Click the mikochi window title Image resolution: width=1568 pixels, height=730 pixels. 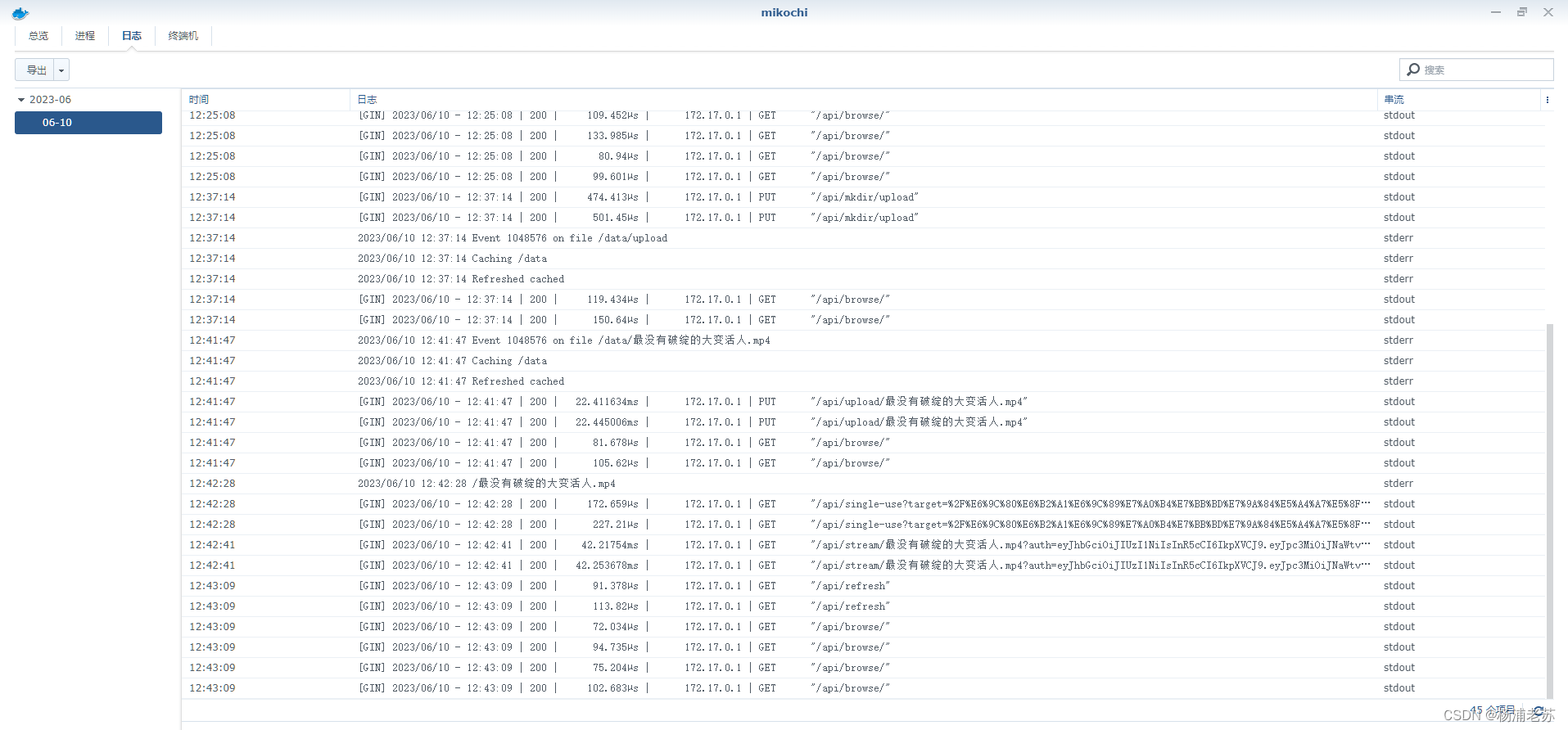784,12
